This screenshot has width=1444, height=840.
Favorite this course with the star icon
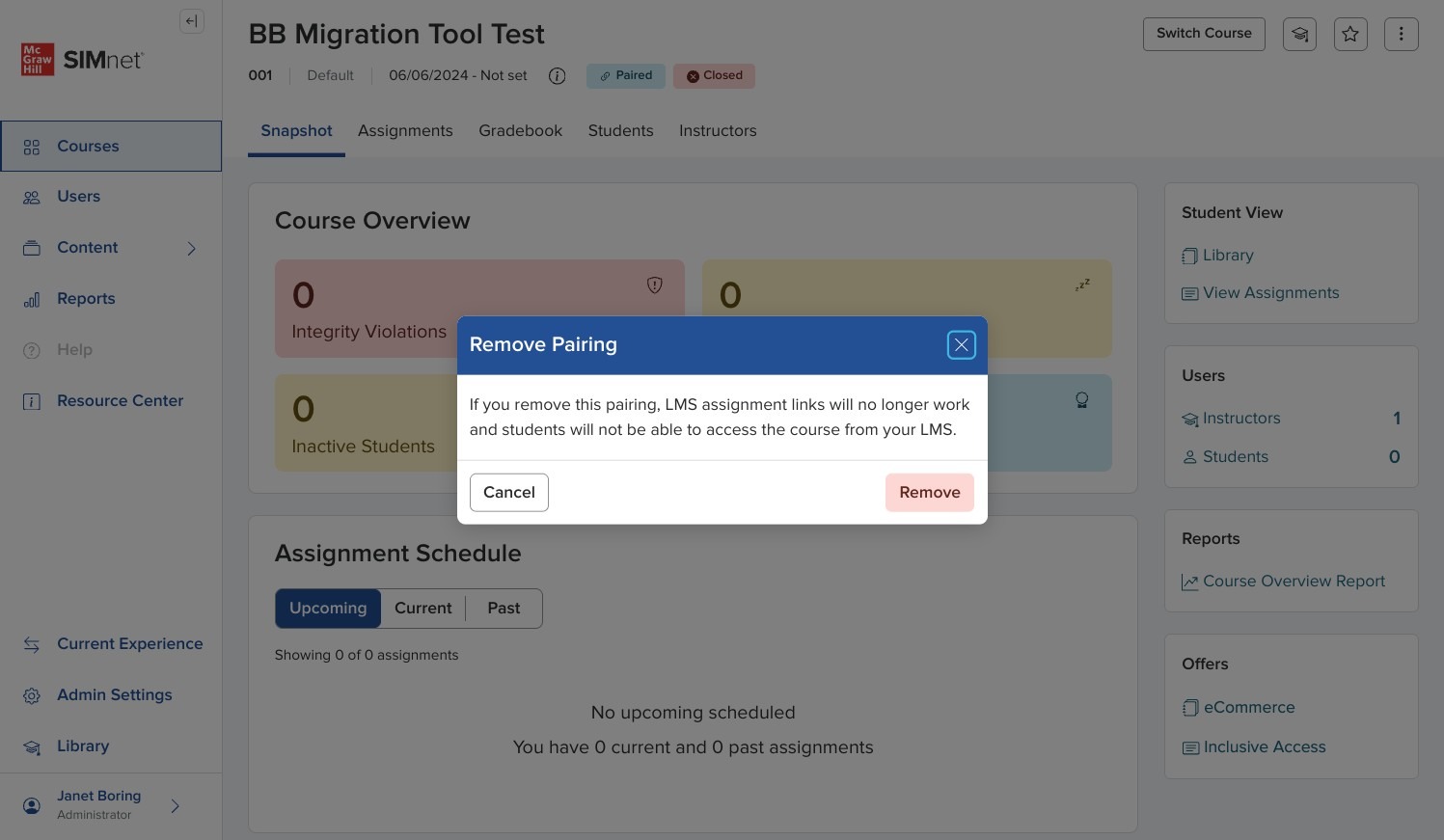[x=1350, y=34]
